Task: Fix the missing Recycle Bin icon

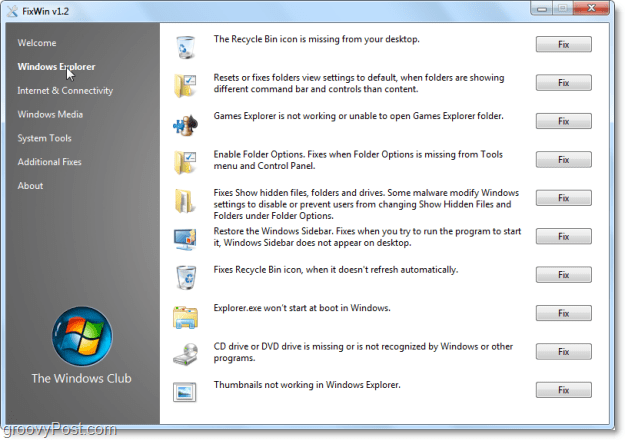Action: [564, 44]
